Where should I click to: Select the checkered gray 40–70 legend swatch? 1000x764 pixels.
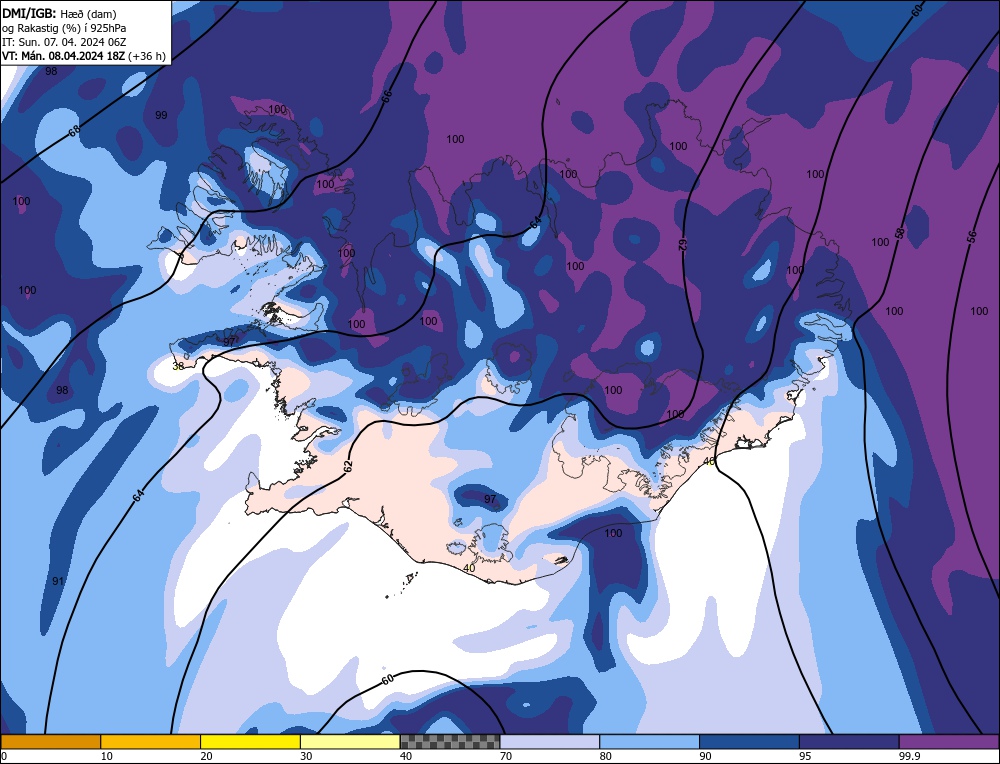[450, 741]
